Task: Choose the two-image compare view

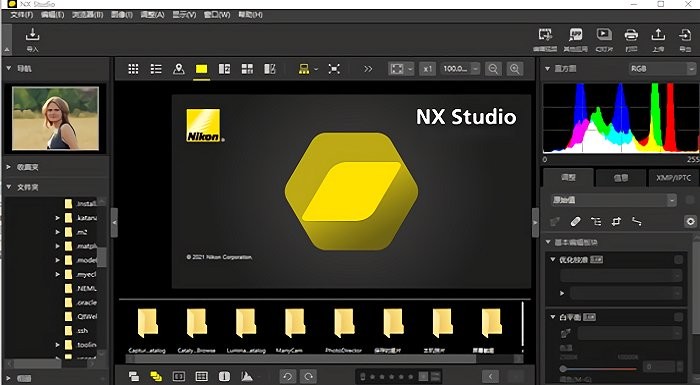Action: 224,69
